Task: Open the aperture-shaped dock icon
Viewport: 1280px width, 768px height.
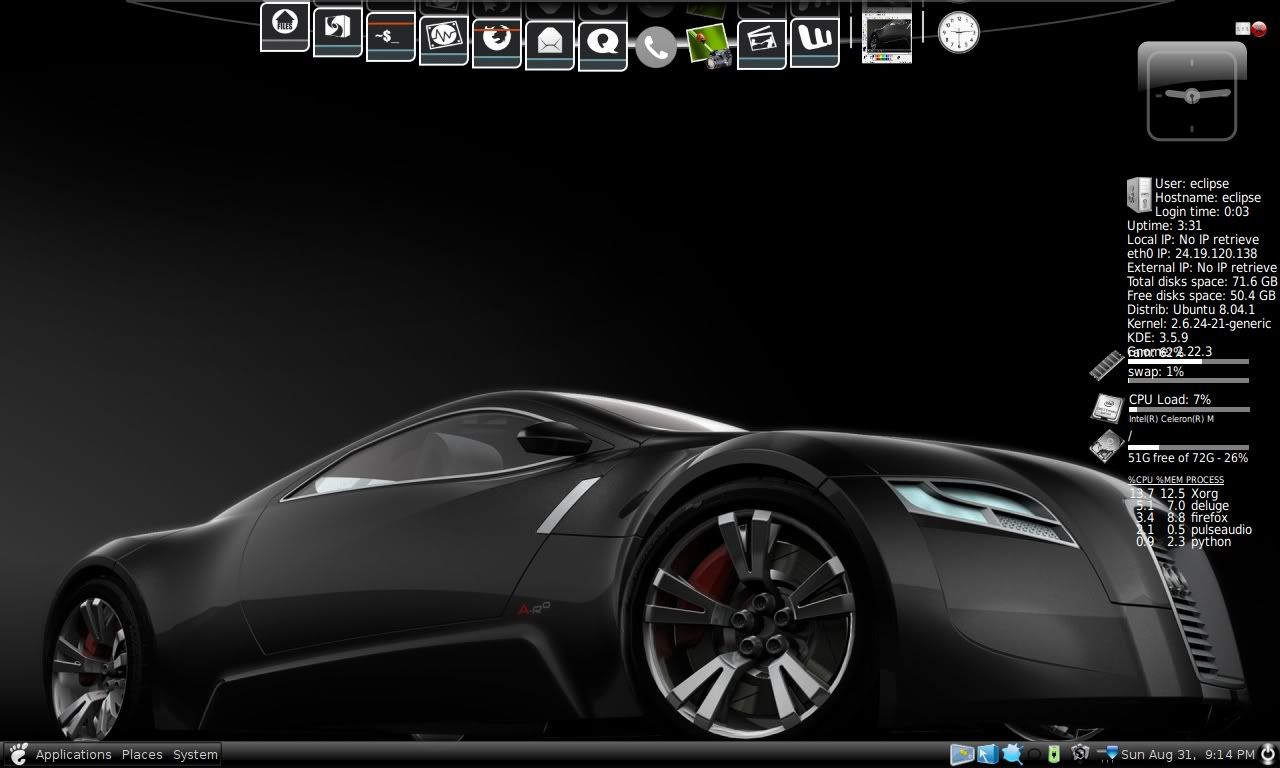Action: click(x=338, y=32)
